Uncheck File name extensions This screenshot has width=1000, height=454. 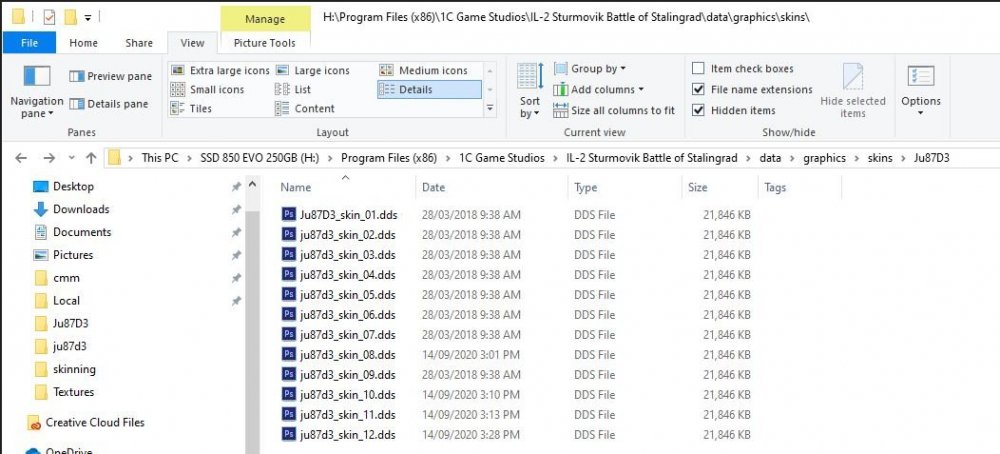698,89
